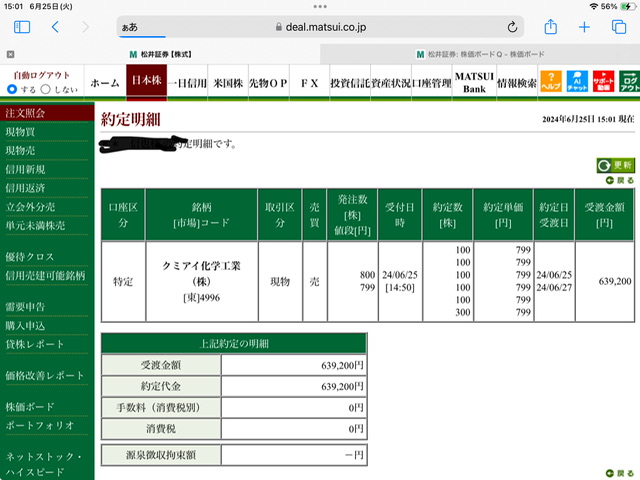Click the 24/06/27 settlement date
Viewport: 640px width, 480px height.
pyautogui.click(x=554, y=288)
